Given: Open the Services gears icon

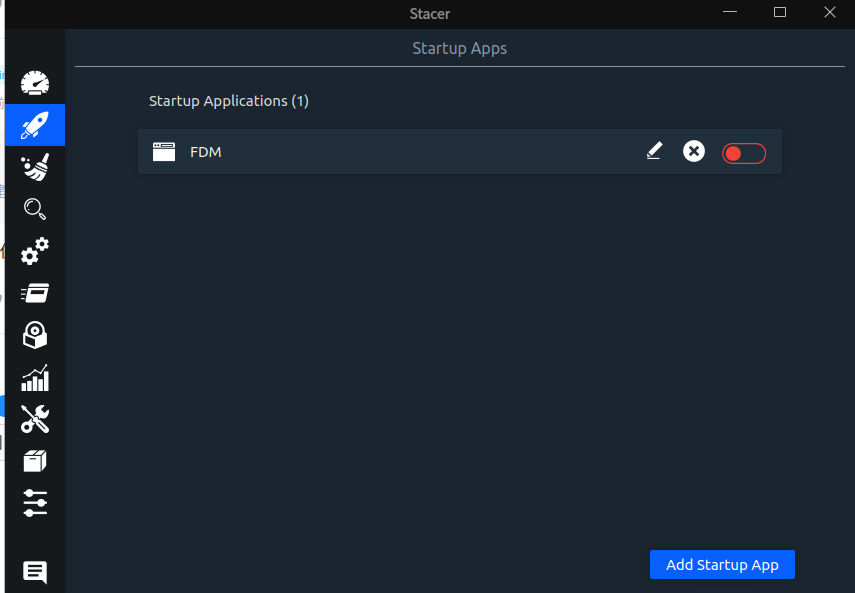Looking at the screenshot, I should click(x=35, y=251).
